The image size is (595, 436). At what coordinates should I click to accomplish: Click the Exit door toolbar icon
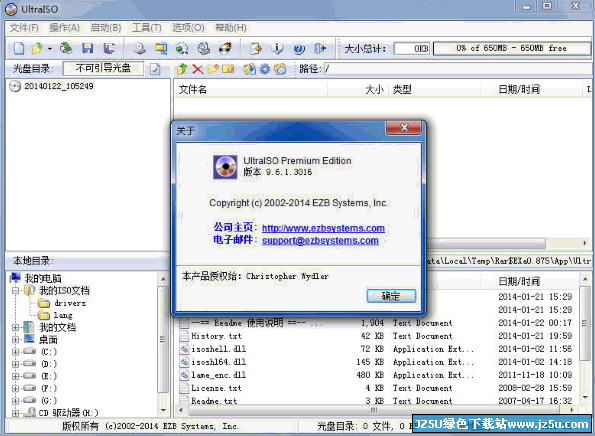click(x=320, y=49)
